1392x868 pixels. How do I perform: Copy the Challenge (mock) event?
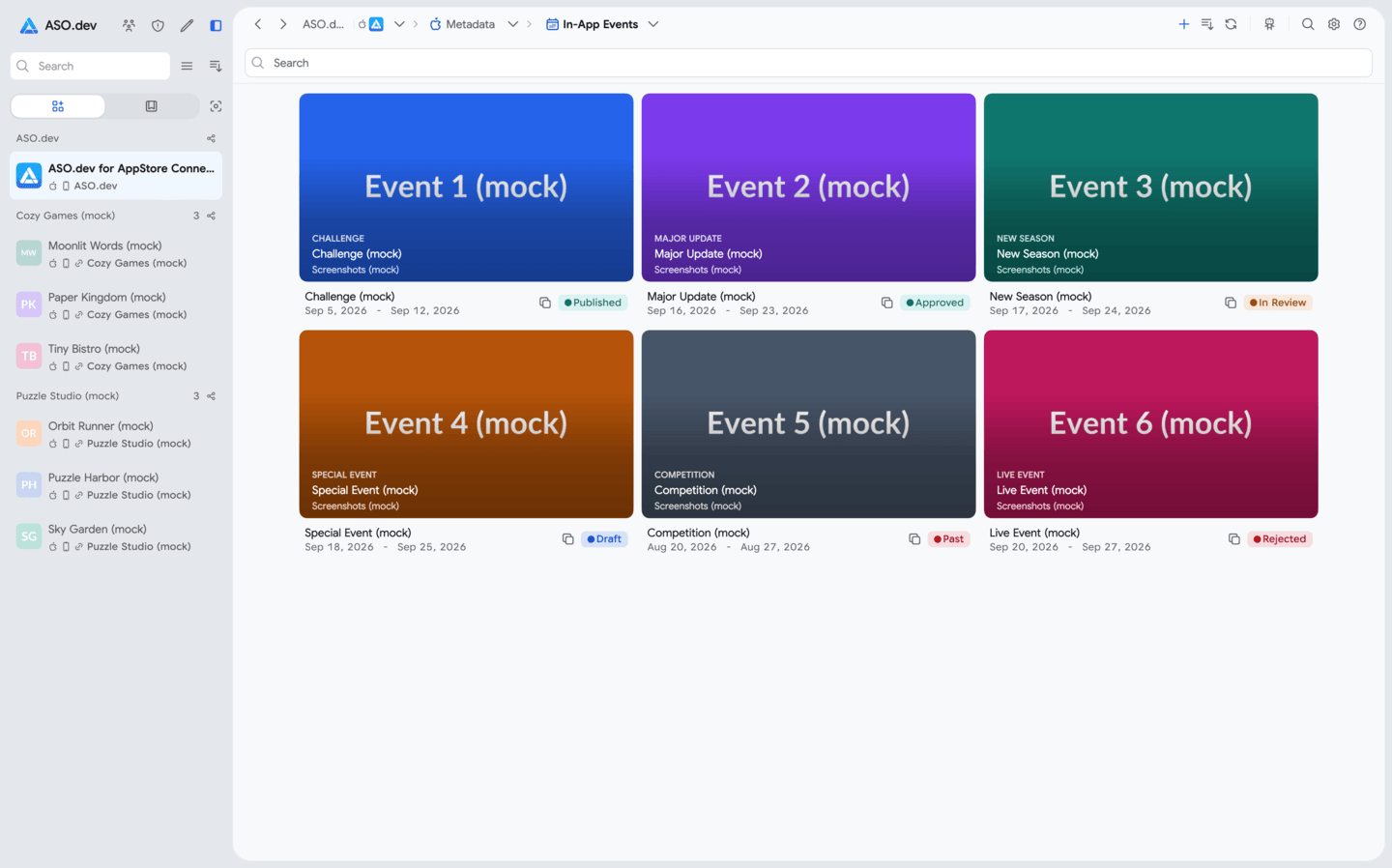(545, 303)
